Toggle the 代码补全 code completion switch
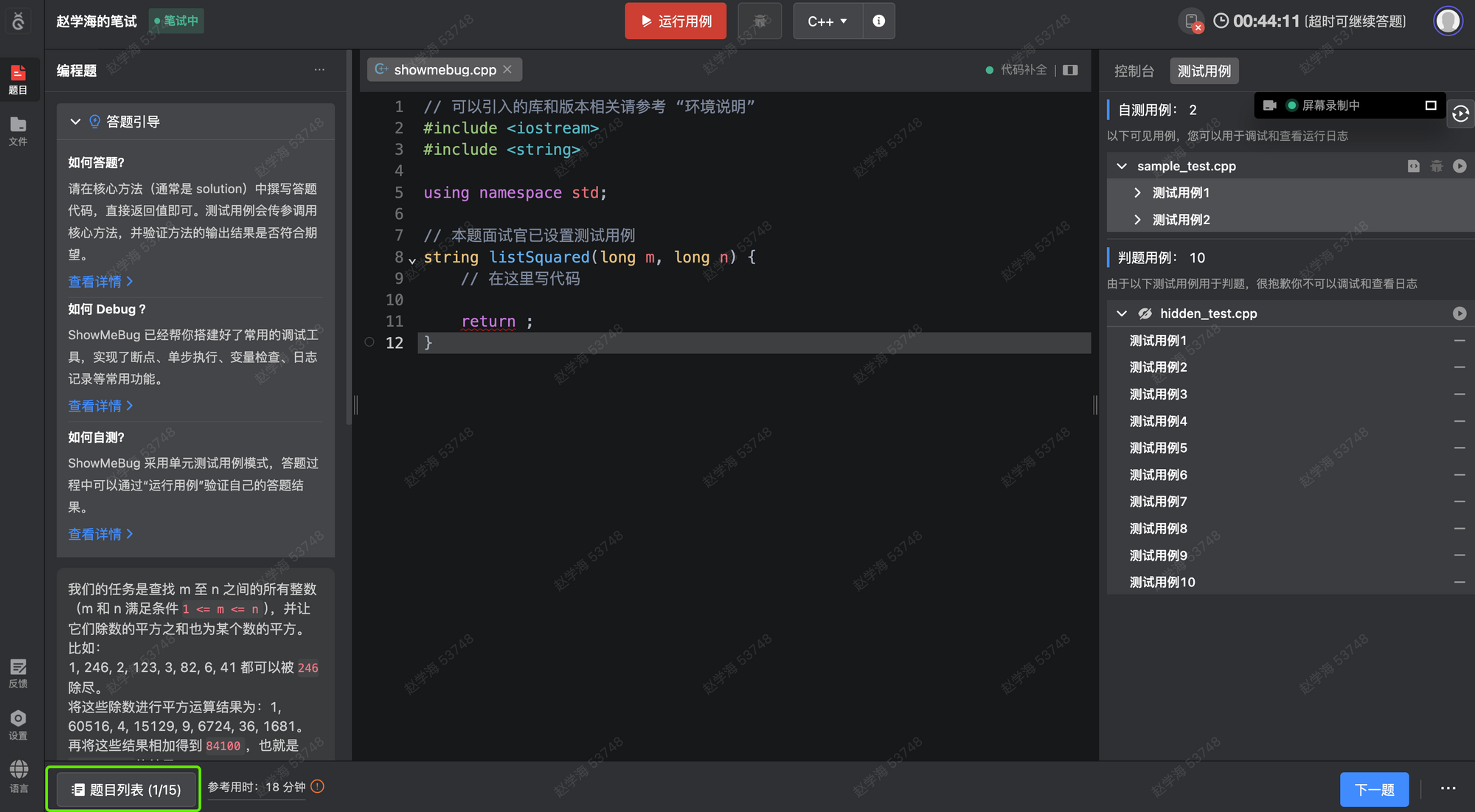 pos(1016,70)
